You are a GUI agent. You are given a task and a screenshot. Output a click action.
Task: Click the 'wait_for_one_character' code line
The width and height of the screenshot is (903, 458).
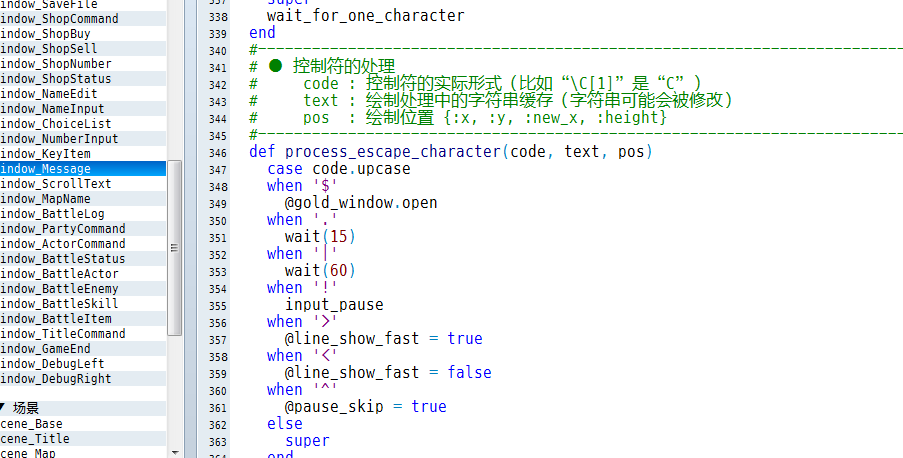(x=366, y=16)
